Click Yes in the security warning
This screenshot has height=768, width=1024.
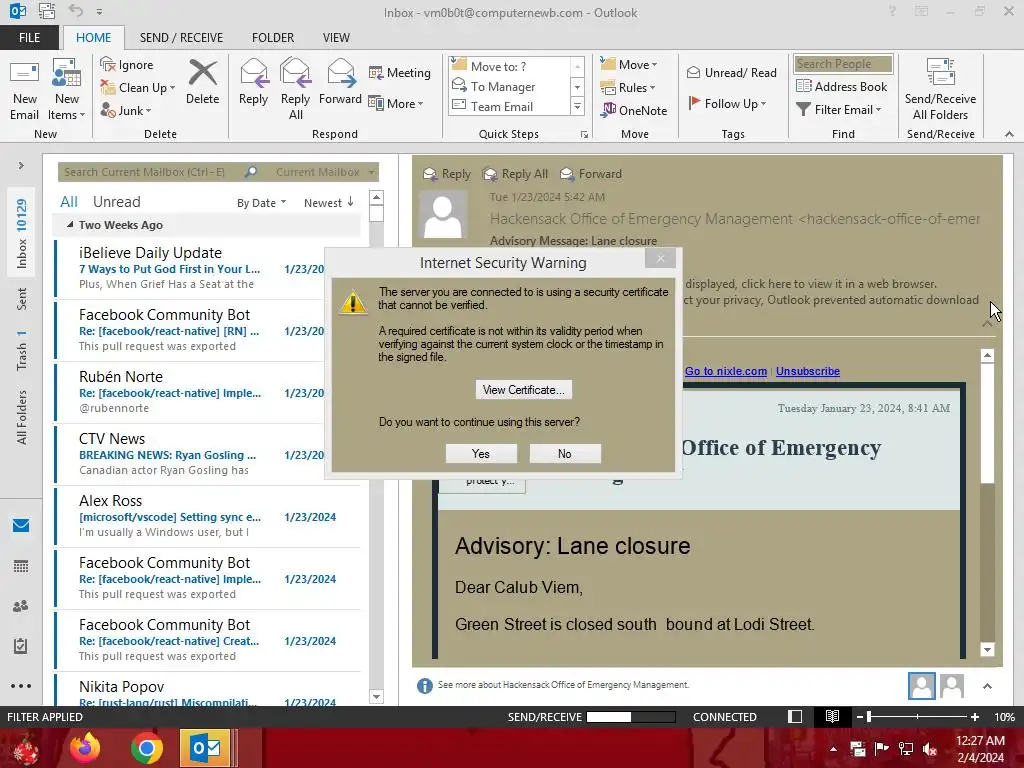click(x=481, y=454)
